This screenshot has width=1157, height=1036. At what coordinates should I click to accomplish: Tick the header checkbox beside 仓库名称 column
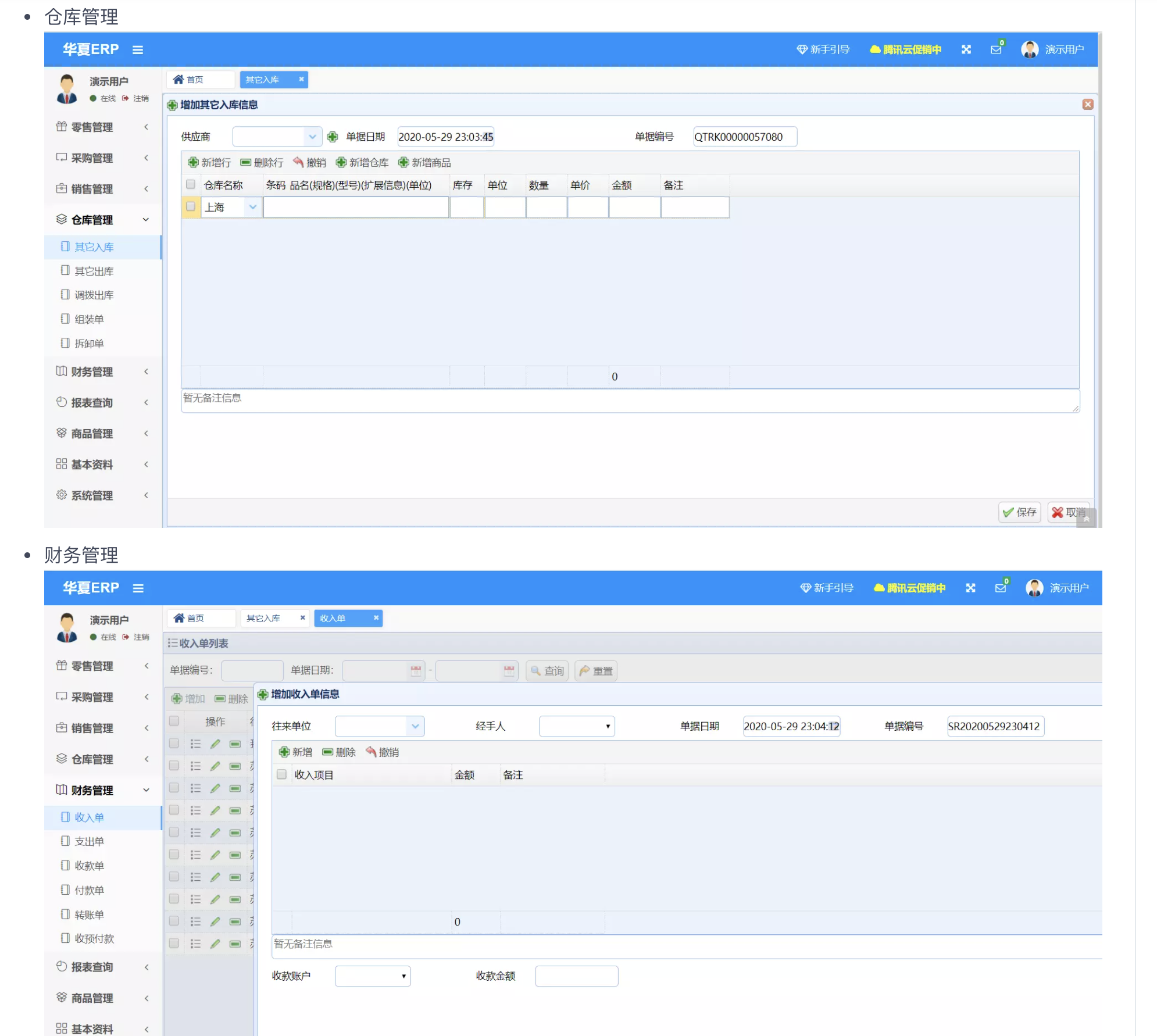coord(191,185)
